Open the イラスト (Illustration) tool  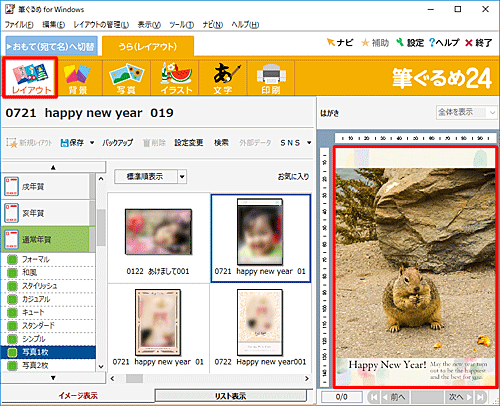(x=175, y=78)
